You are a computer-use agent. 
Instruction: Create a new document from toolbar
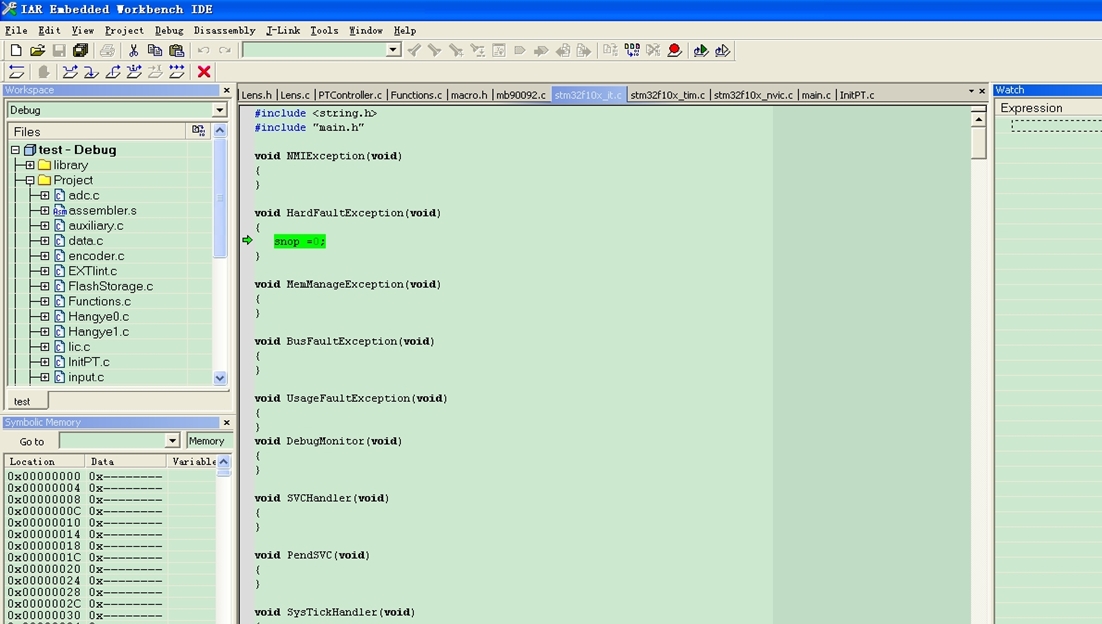coord(15,51)
